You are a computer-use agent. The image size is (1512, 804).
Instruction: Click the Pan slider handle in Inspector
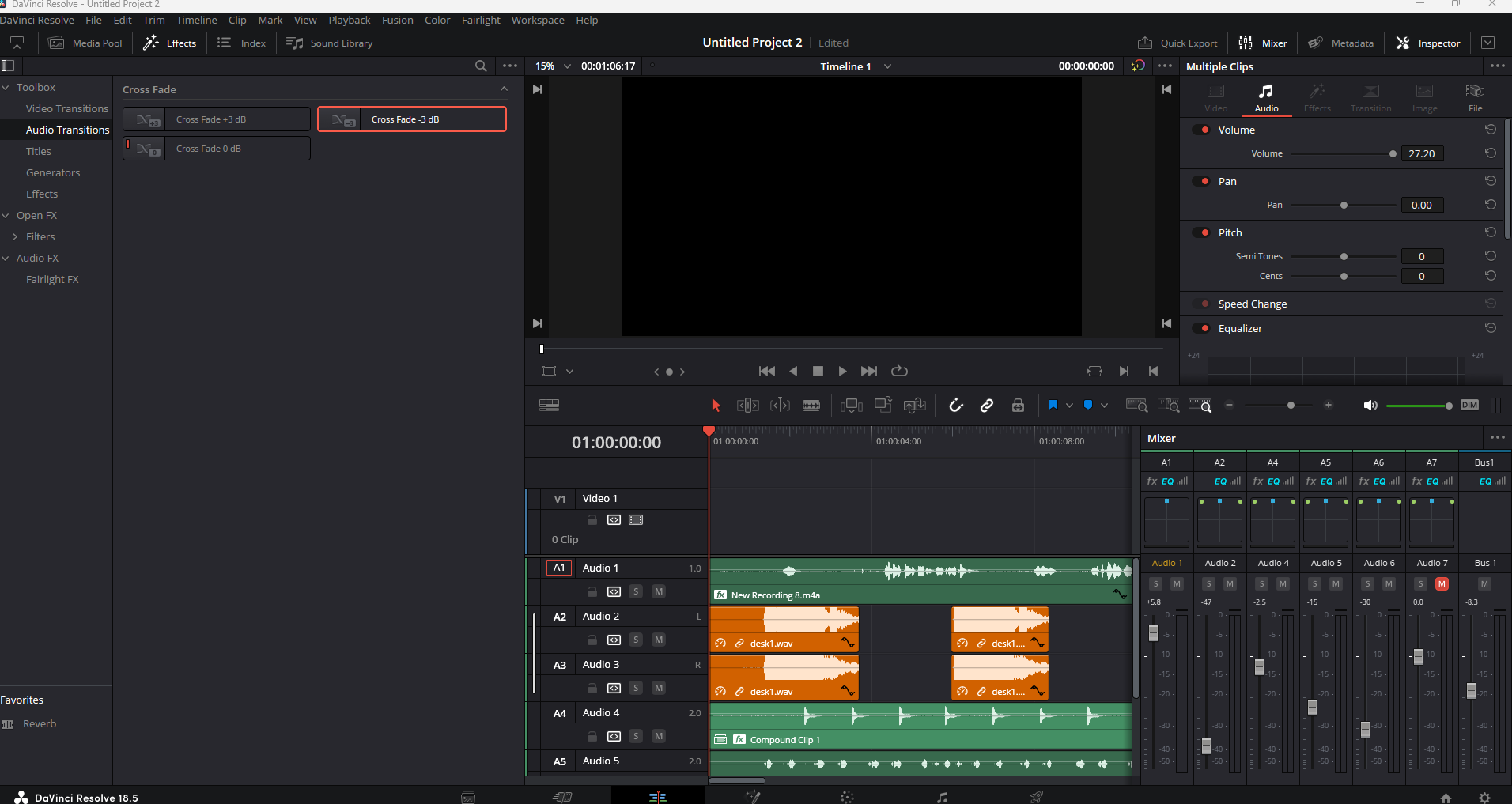[1344, 205]
